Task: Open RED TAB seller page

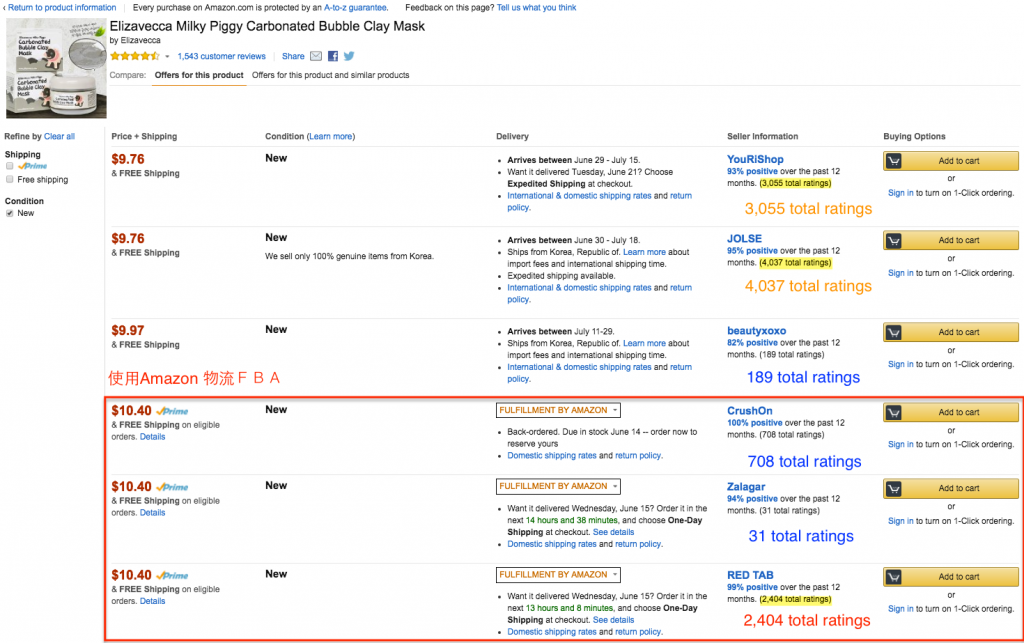Action: point(750,575)
